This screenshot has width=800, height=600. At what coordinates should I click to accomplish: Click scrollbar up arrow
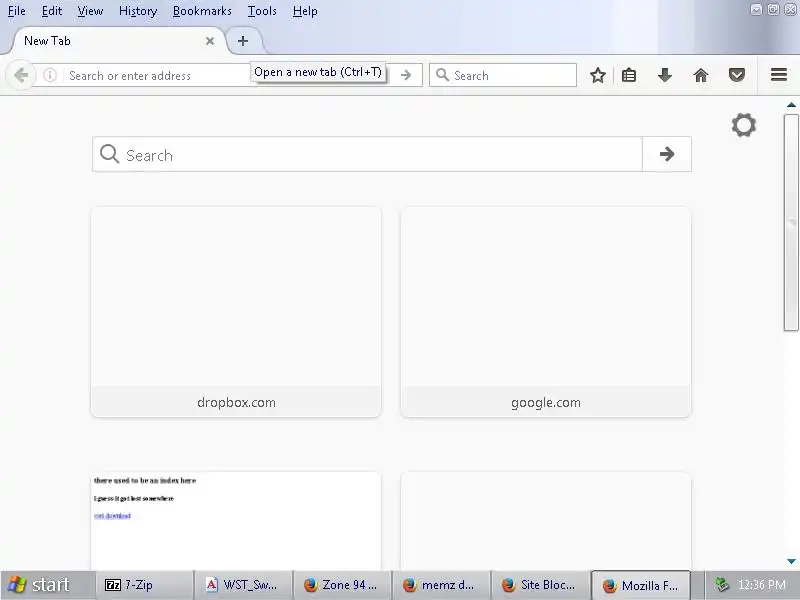(x=791, y=105)
